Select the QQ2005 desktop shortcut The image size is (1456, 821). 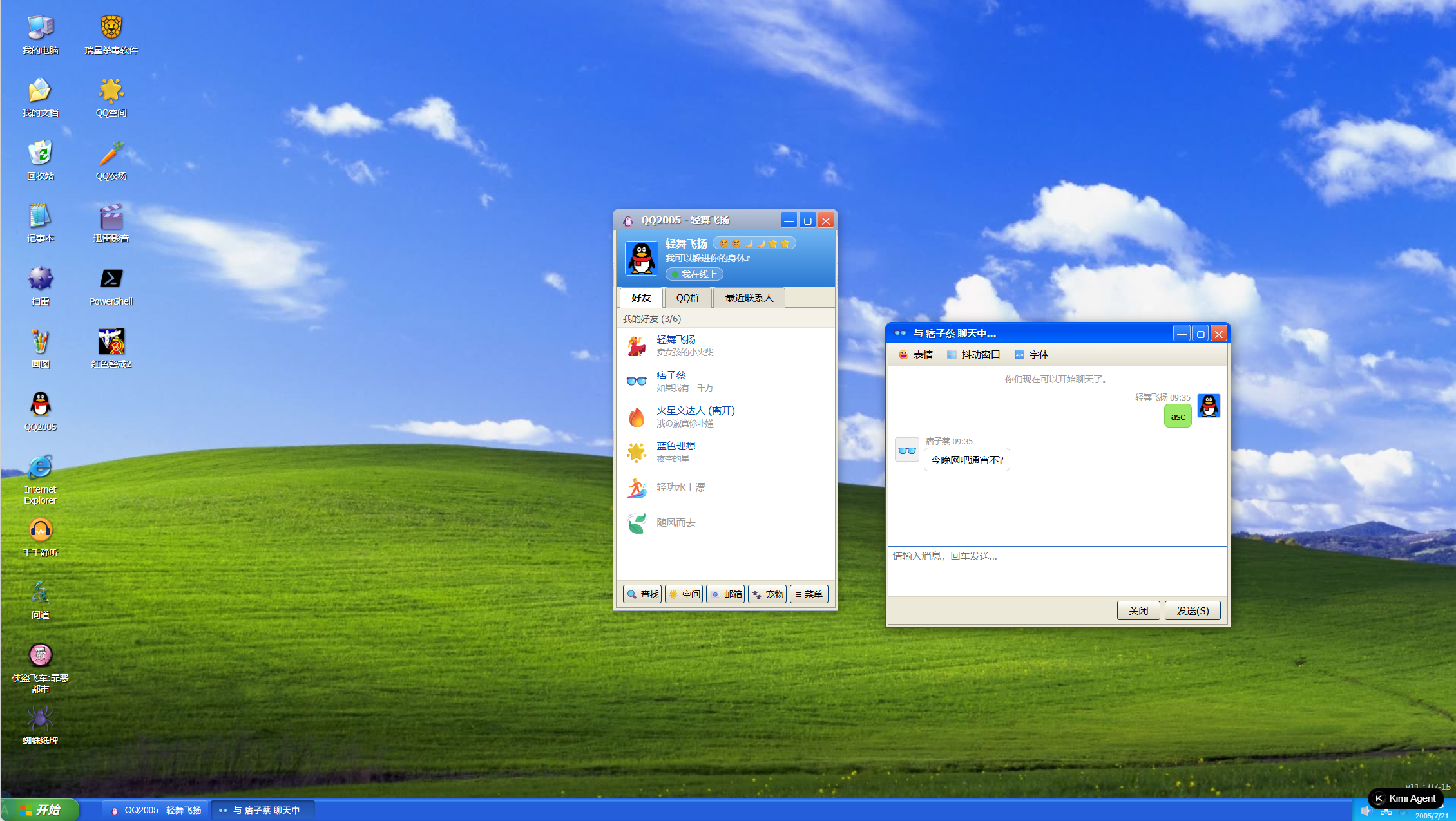click(x=40, y=411)
